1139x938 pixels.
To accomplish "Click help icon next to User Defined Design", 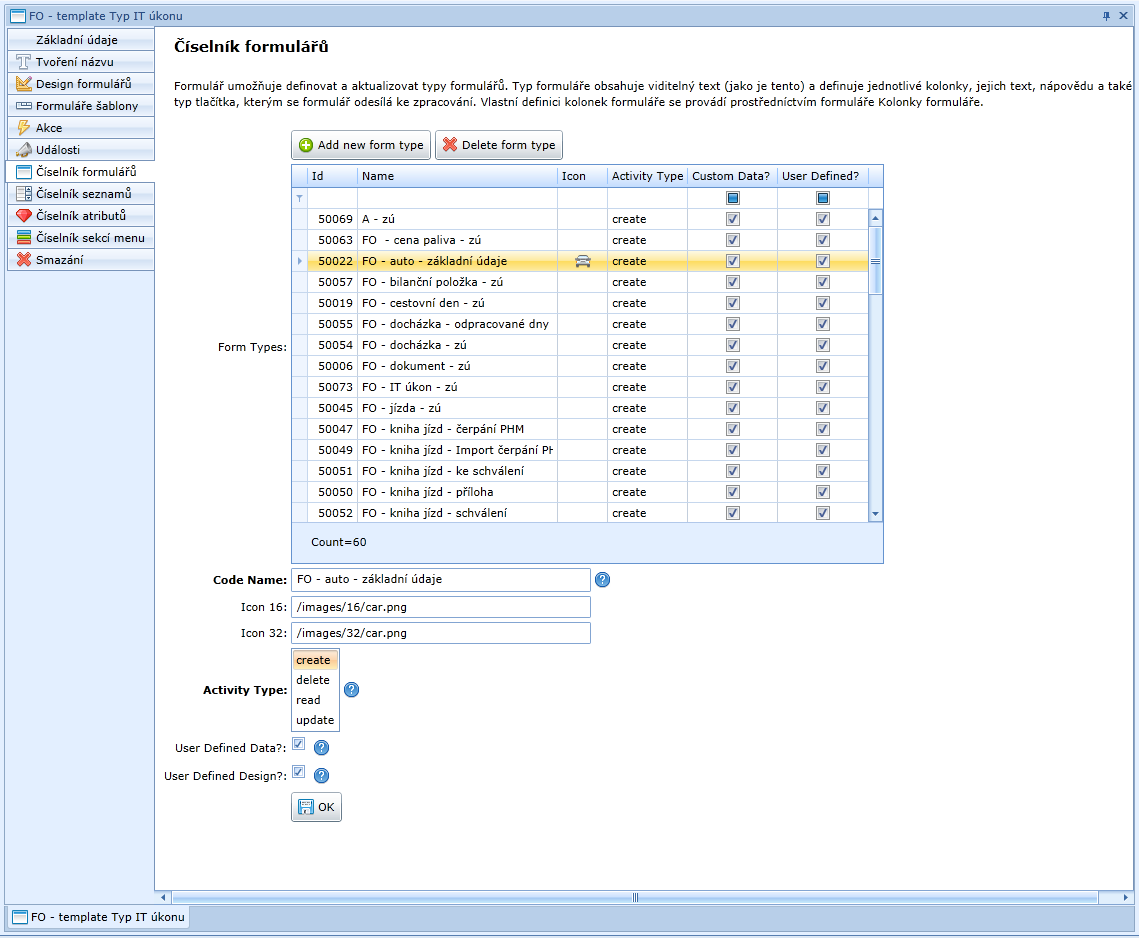I will tap(321, 775).
